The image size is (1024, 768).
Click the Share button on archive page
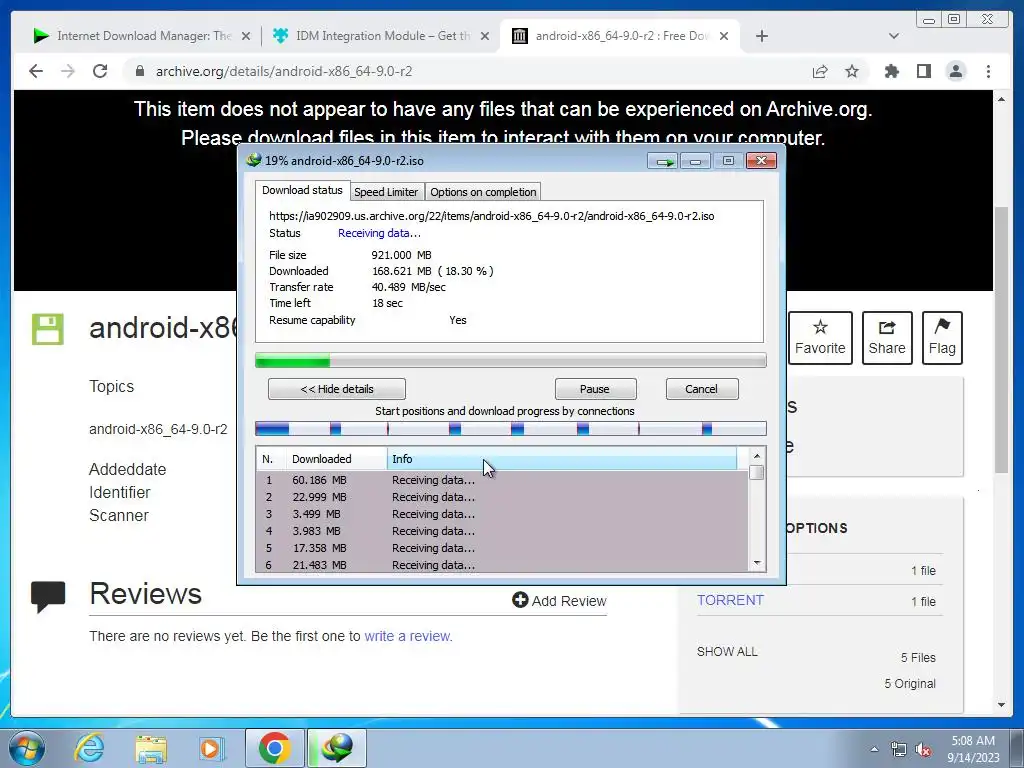887,338
